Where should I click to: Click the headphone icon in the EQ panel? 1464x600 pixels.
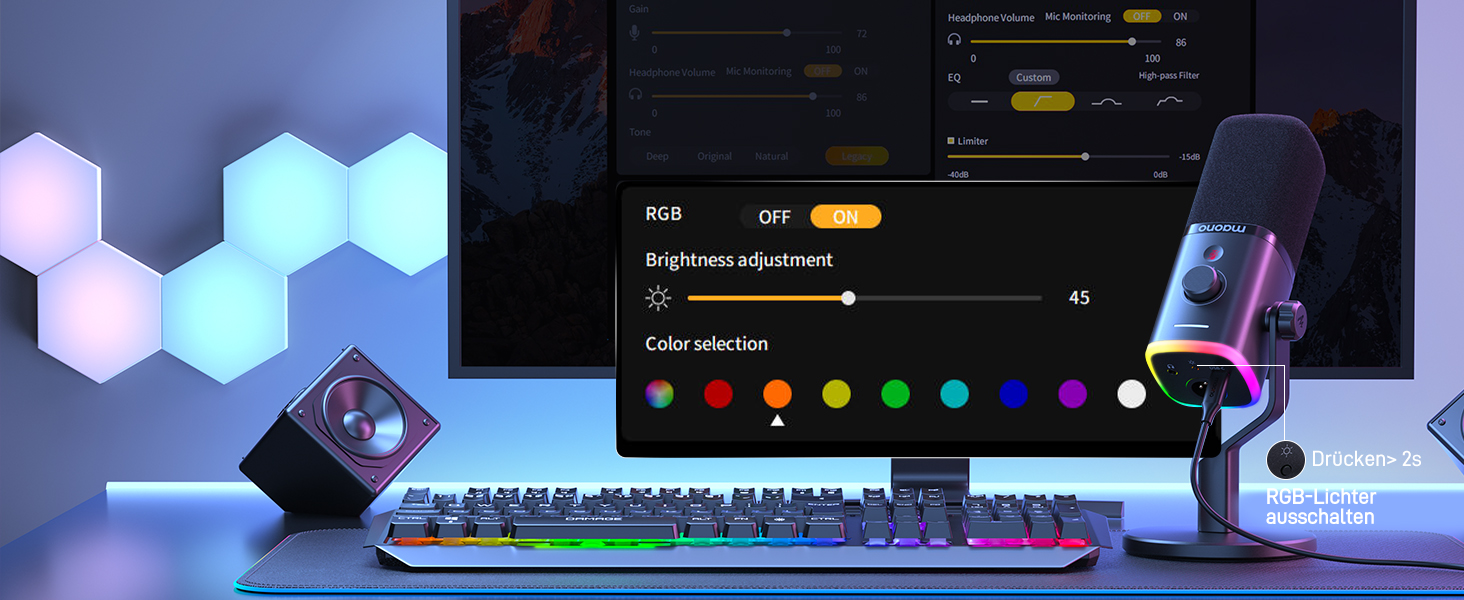(955, 41)
